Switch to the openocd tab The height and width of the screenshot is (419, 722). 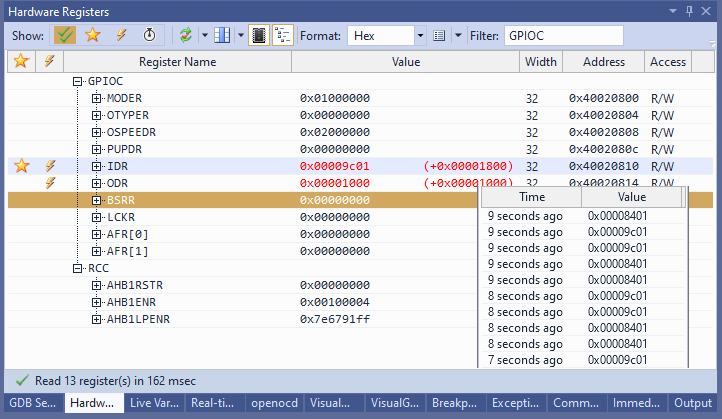(x=274, y=403)
